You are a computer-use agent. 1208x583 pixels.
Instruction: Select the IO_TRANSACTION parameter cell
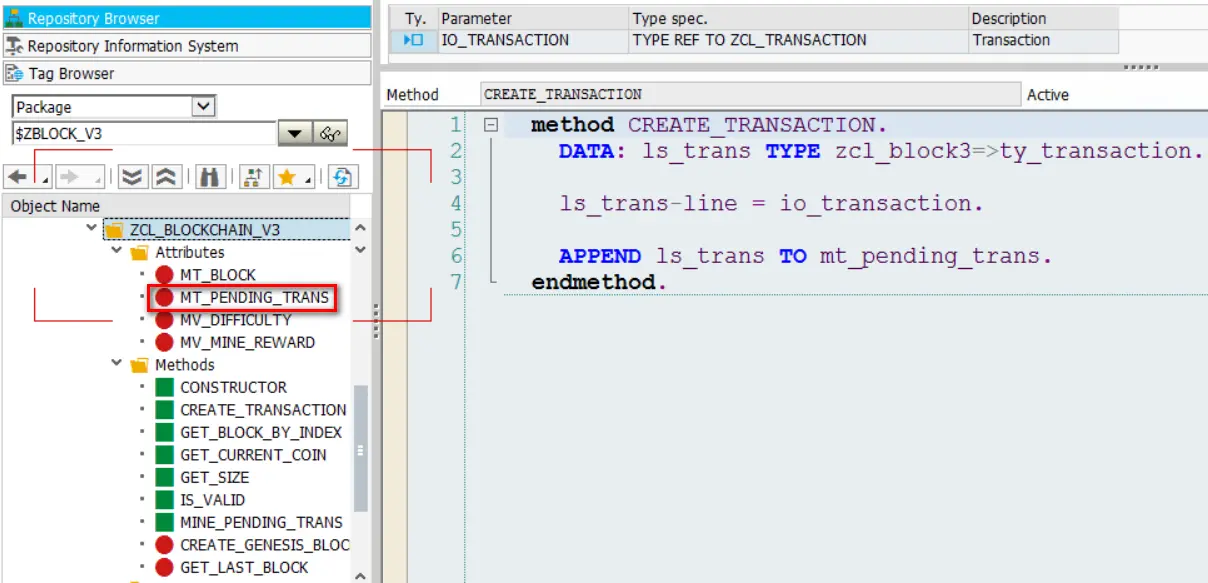click(533, 40)
